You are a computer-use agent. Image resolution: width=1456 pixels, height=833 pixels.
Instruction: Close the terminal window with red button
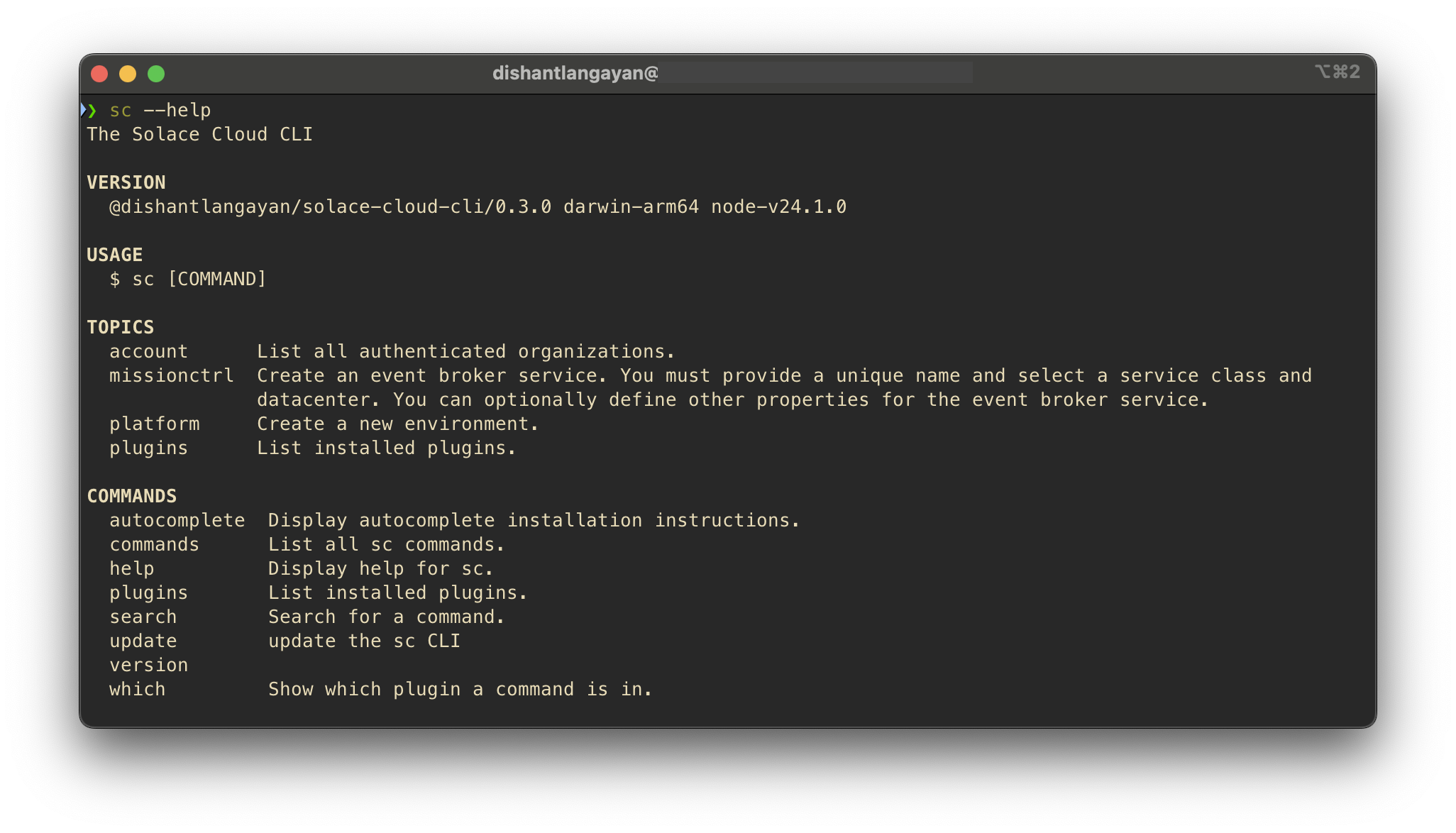click(x=99, y=74)
